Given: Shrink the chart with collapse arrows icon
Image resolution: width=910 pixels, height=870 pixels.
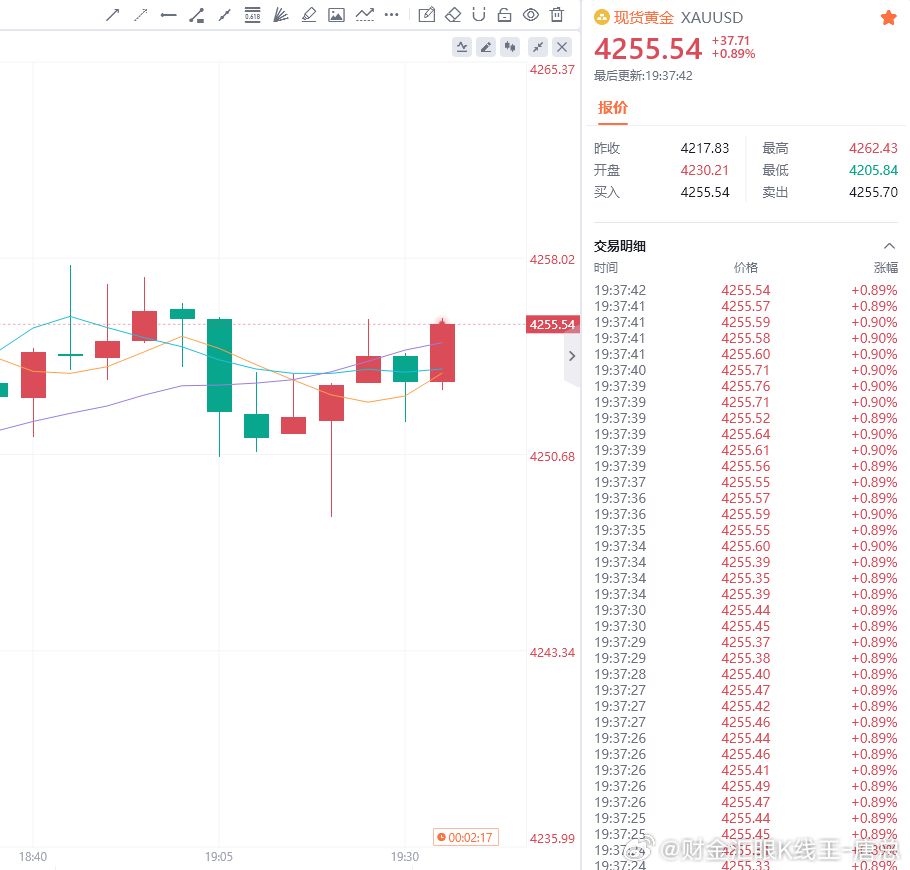Looking at the screenshot, I should coord(538,47).
